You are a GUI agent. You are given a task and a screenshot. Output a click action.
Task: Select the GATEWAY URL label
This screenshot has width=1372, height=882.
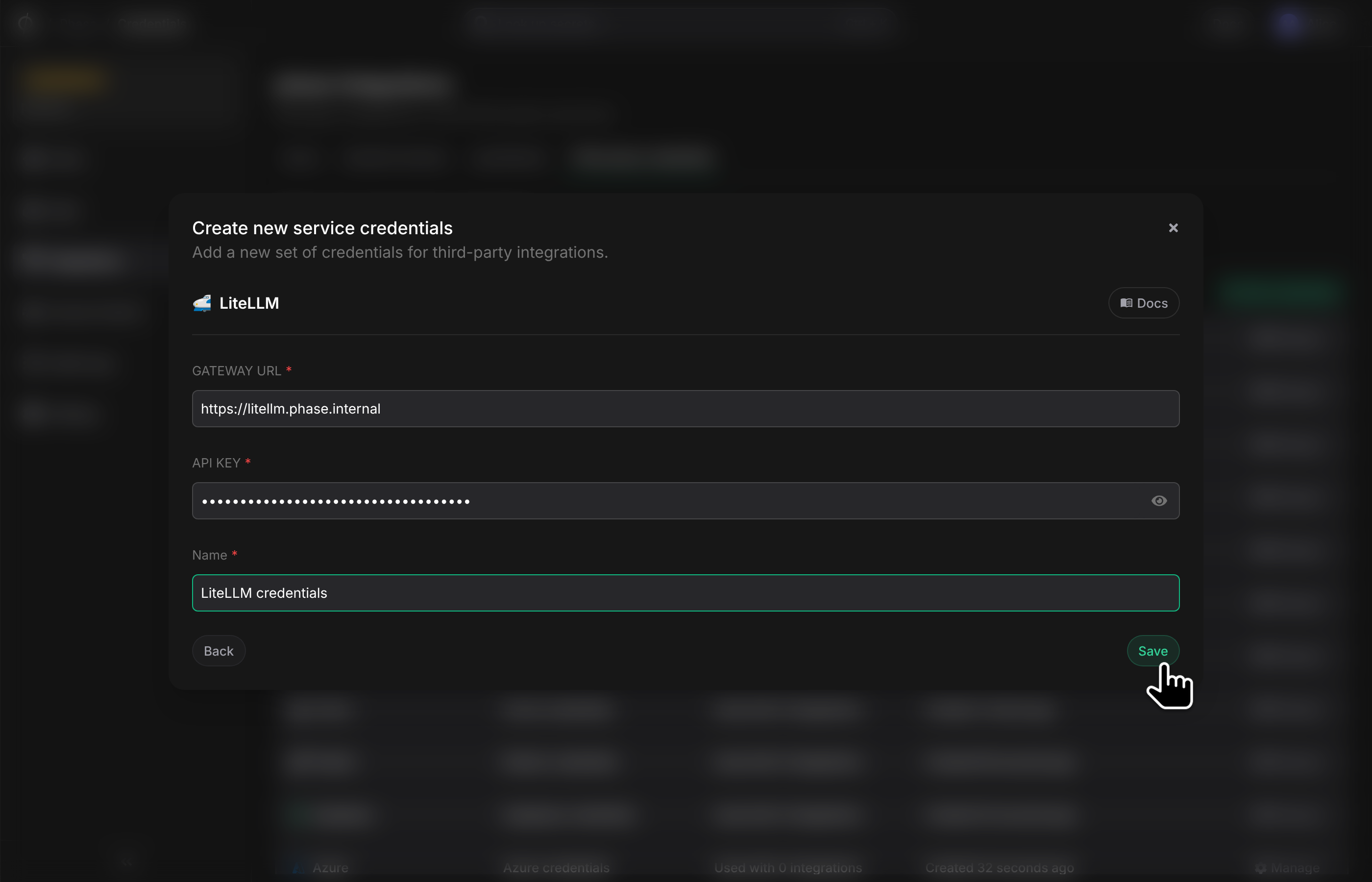point(237,371)
